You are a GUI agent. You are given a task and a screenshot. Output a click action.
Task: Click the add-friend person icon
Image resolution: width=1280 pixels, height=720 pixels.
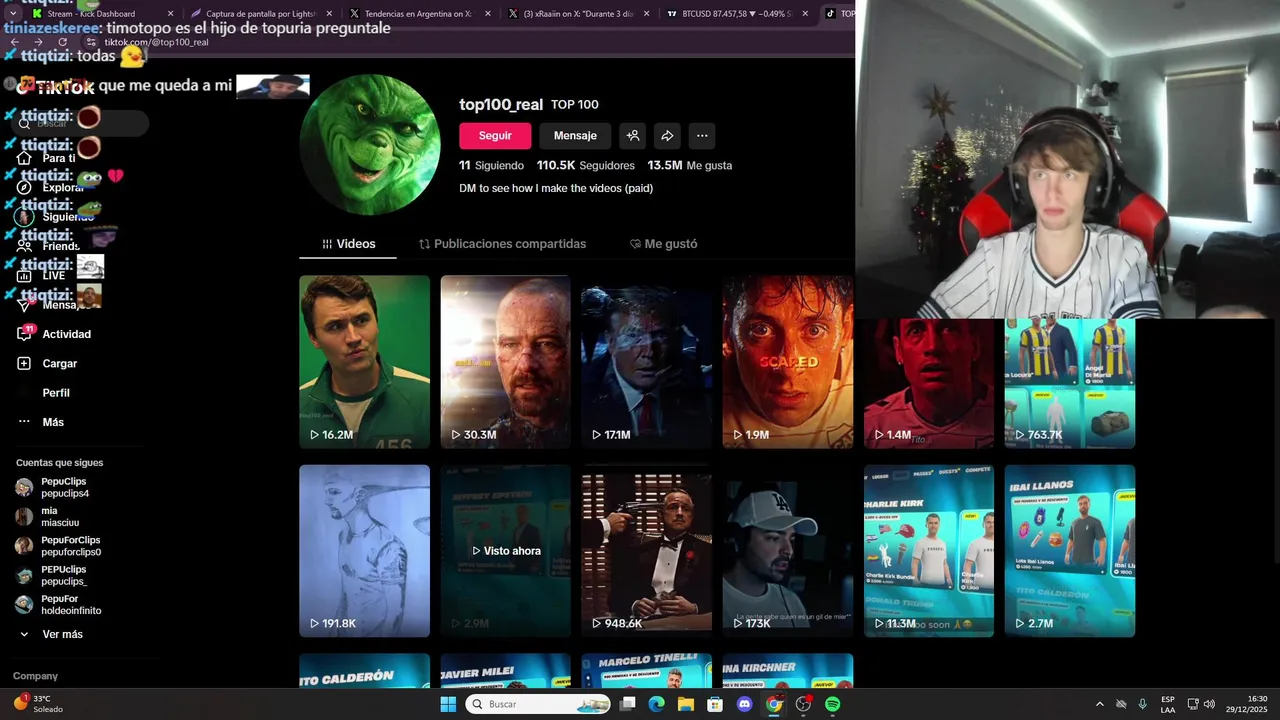632,136
